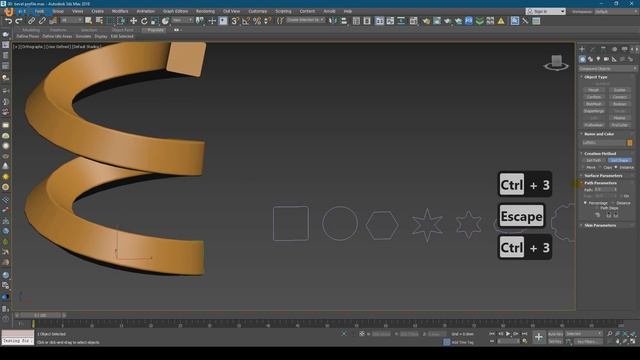Click the ProBoolean object type button

tap(594, 125)
